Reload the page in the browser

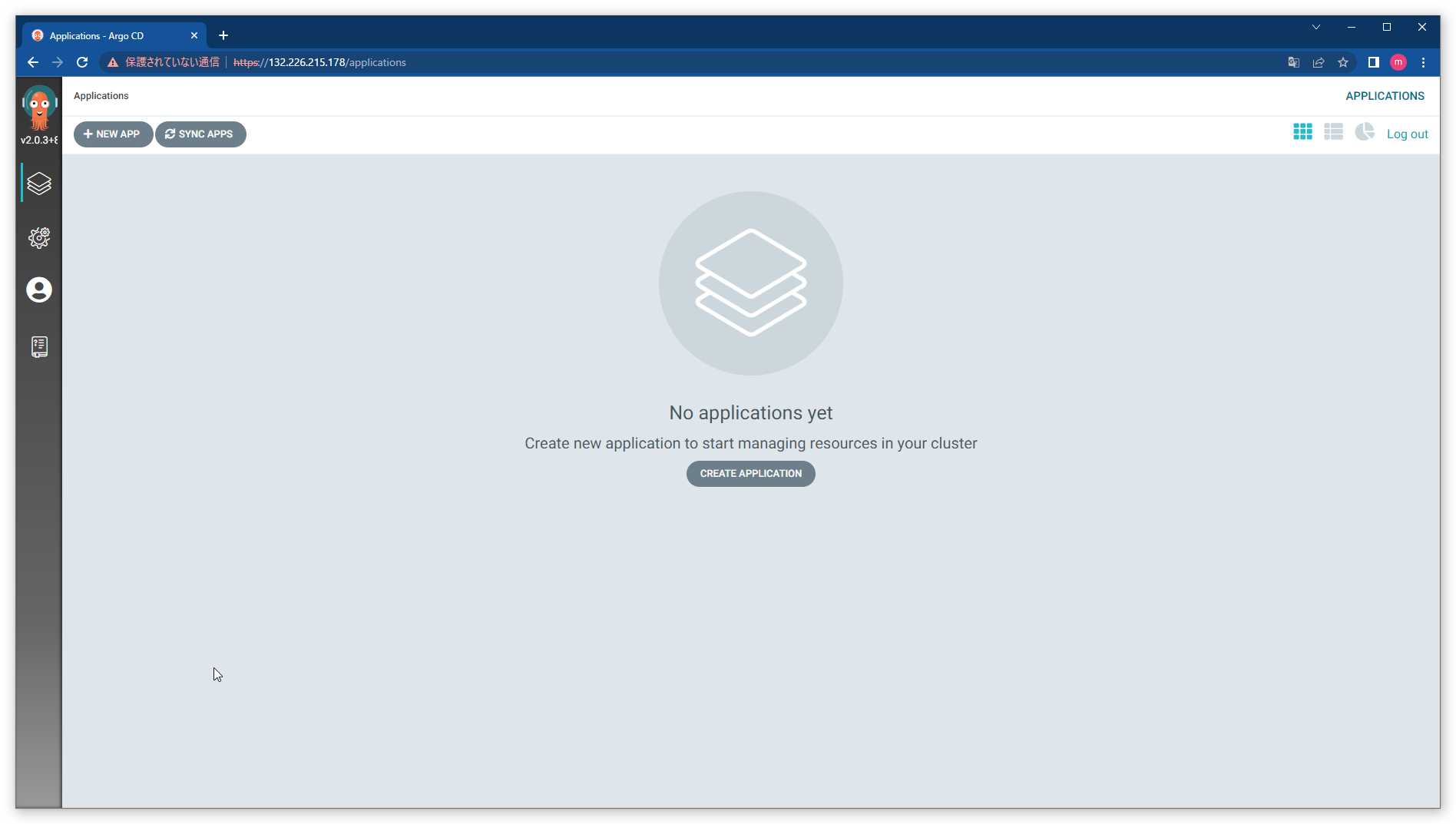[82, 62]
